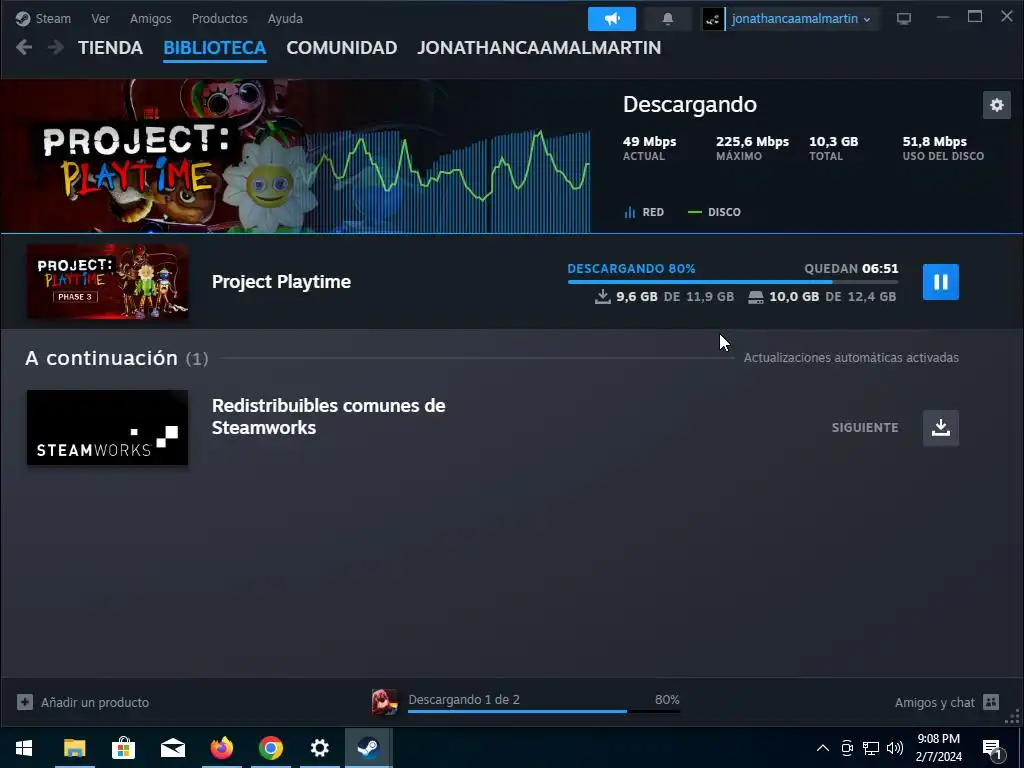Click the plus icon beside Añadir un producto

tap(25, 702)
